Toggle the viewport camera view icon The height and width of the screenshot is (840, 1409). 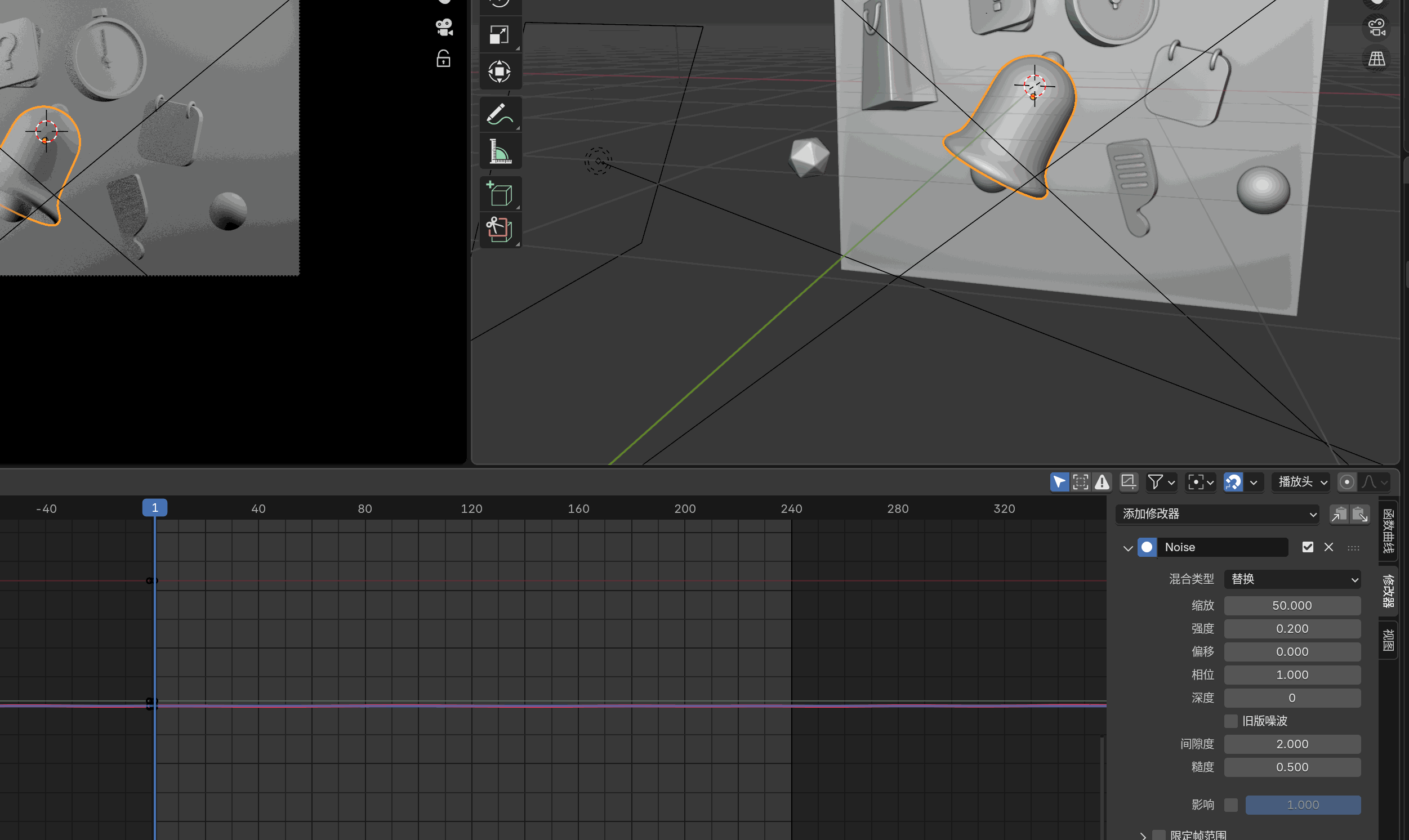[x=1377, y=27]
